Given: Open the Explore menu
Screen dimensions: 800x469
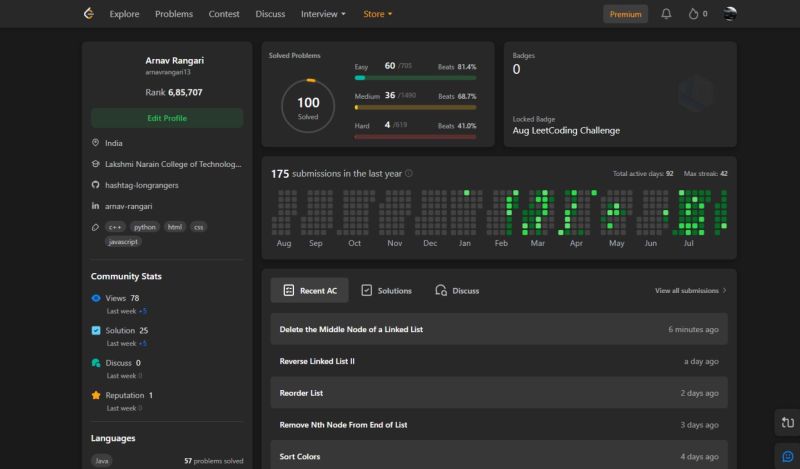Looking at the screenshot, I should click(124, 14).
